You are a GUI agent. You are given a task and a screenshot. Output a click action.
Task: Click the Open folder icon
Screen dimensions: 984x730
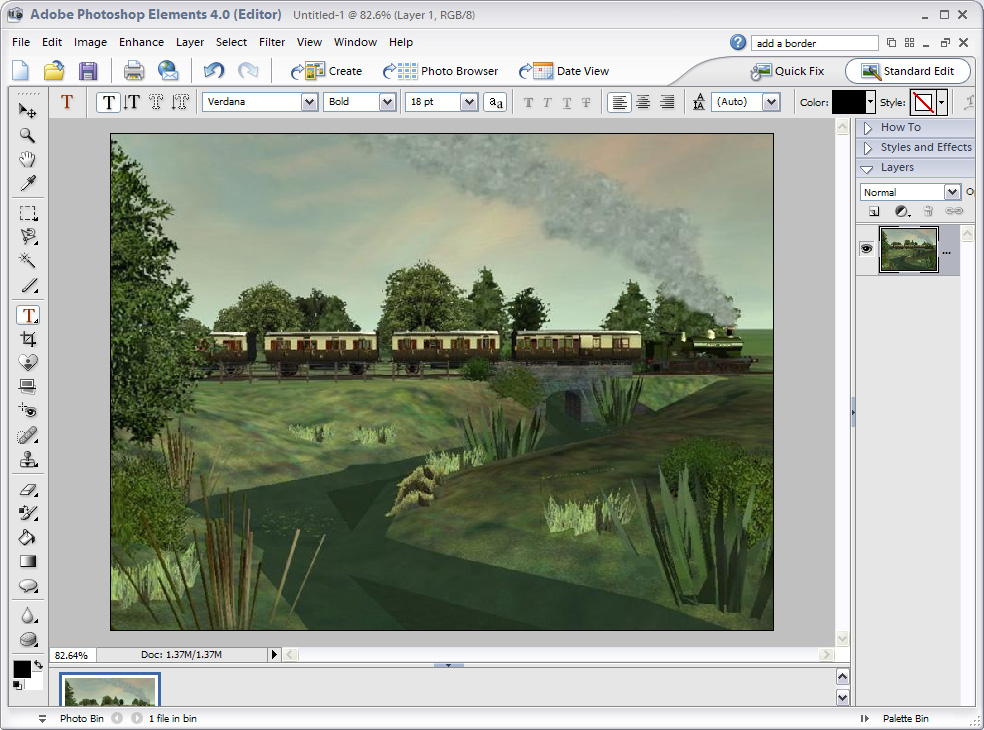click(55, 70)
